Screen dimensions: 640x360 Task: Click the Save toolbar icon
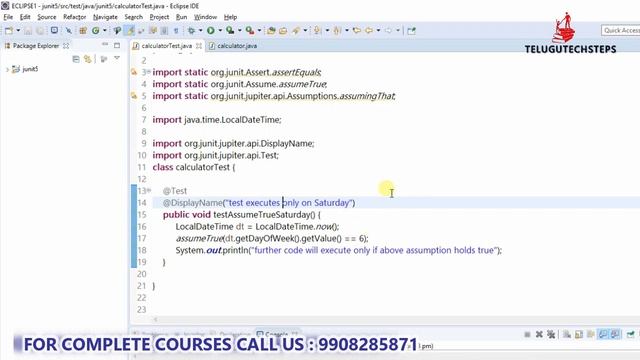28,31
